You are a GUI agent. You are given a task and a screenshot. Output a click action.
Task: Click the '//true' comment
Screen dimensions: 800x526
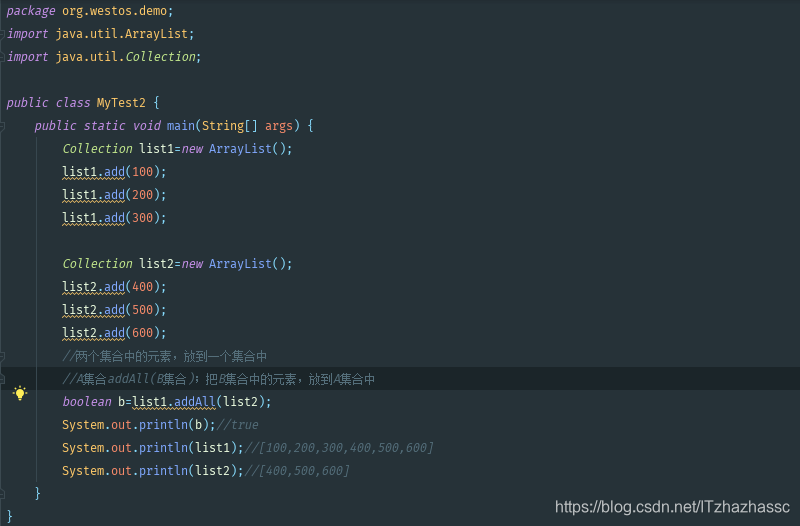[x=238, y=425]
